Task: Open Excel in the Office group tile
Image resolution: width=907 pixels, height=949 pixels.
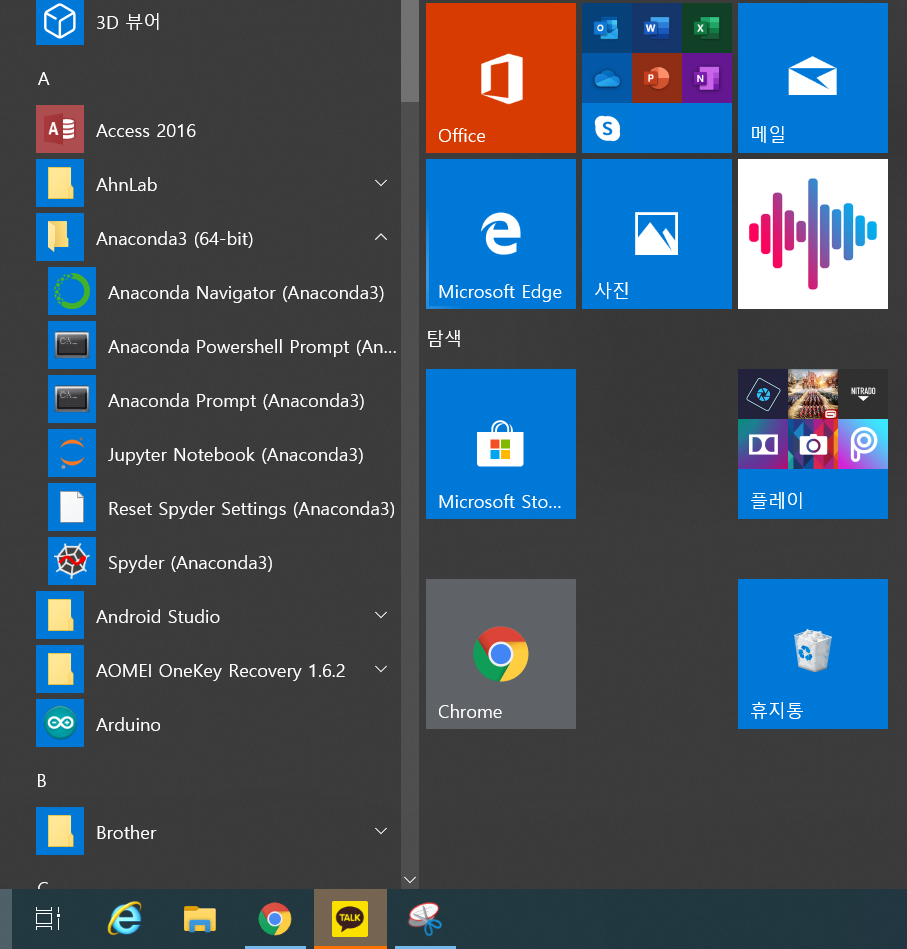Action: (x=707, y=28)
